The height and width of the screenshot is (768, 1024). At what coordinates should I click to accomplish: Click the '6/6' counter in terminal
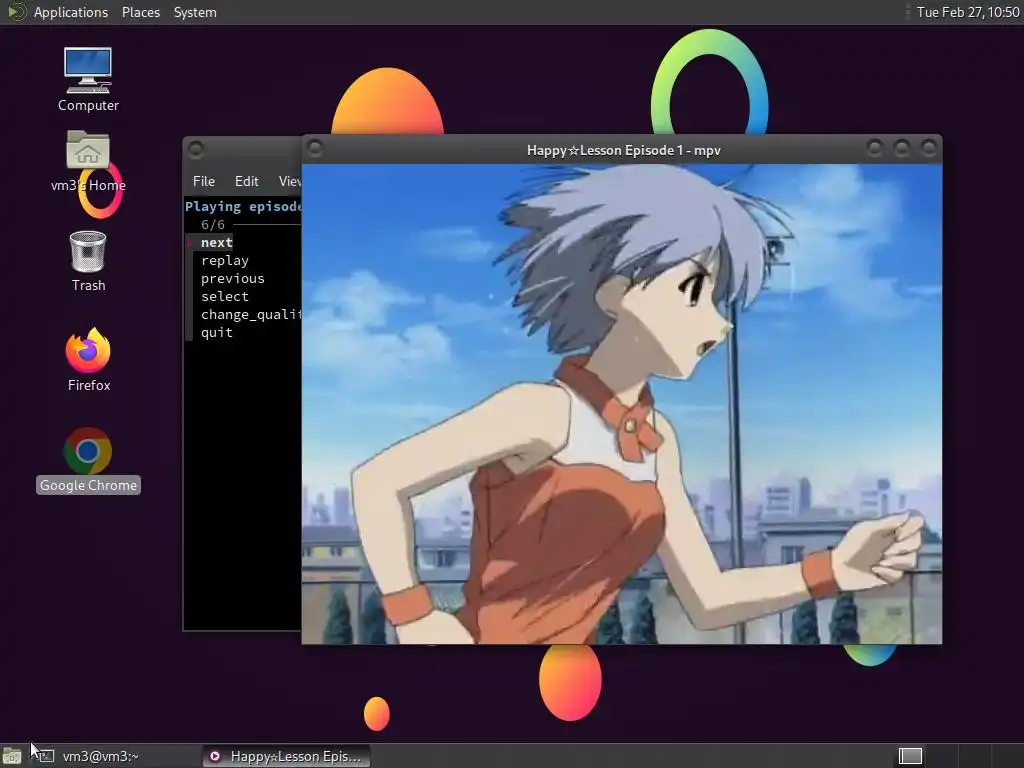pyautogui.click(x=213, y=225)
